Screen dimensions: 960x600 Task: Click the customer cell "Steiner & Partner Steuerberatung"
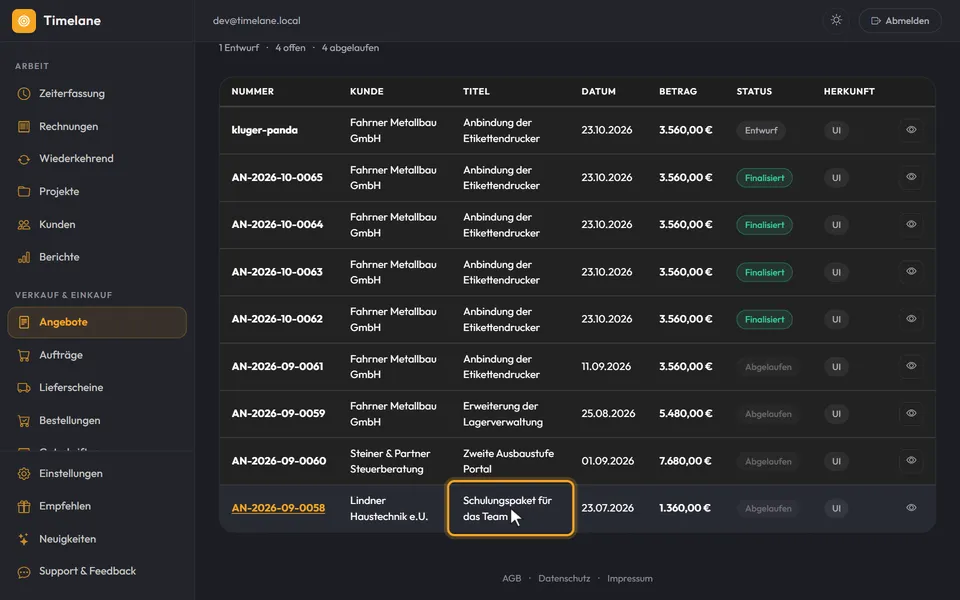coord(390,461)
